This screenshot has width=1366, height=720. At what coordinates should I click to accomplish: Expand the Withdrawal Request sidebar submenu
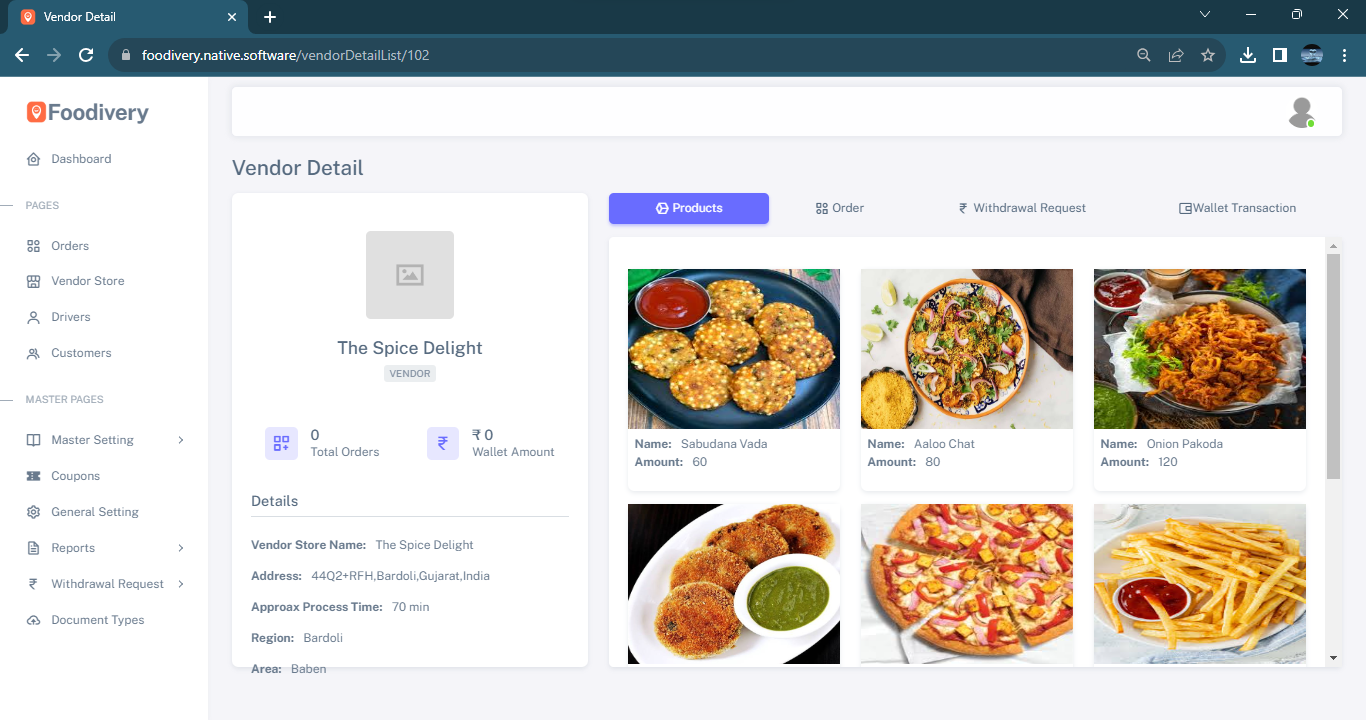point(181,584)
